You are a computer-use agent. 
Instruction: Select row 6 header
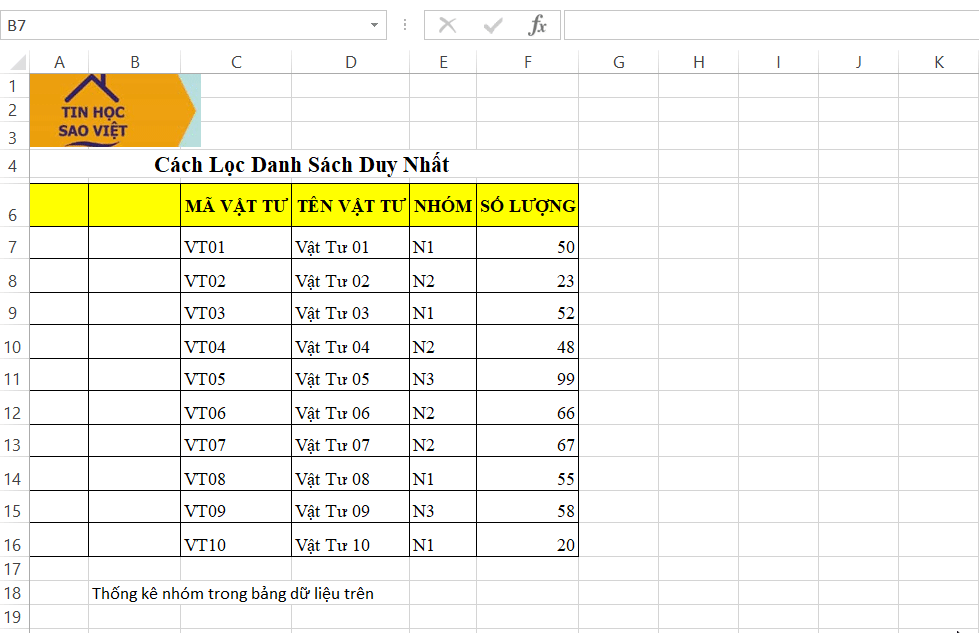pos(13,205)
